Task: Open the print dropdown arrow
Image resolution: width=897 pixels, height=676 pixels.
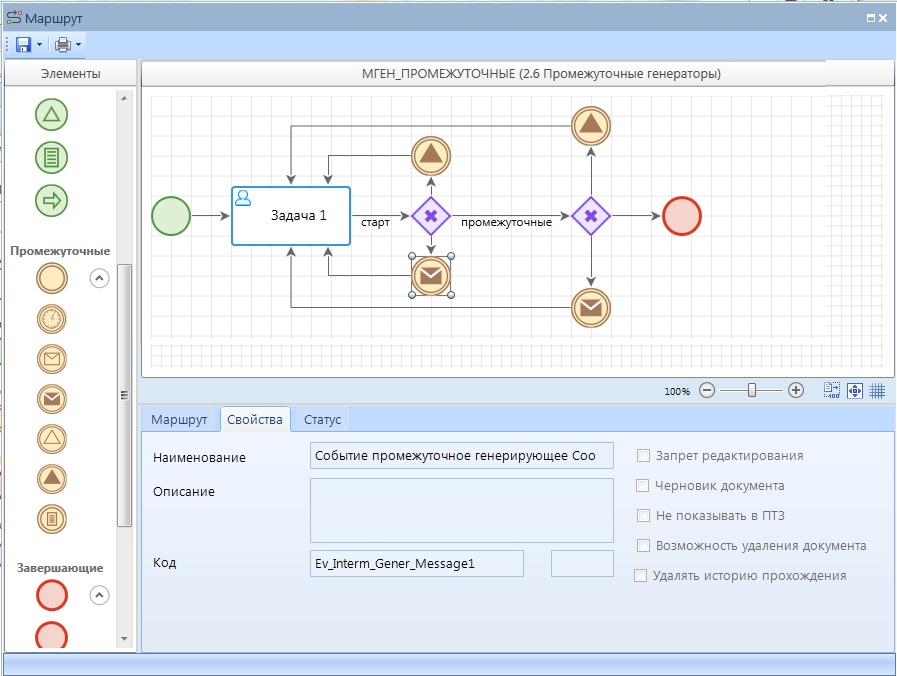Action: point(78,45)
